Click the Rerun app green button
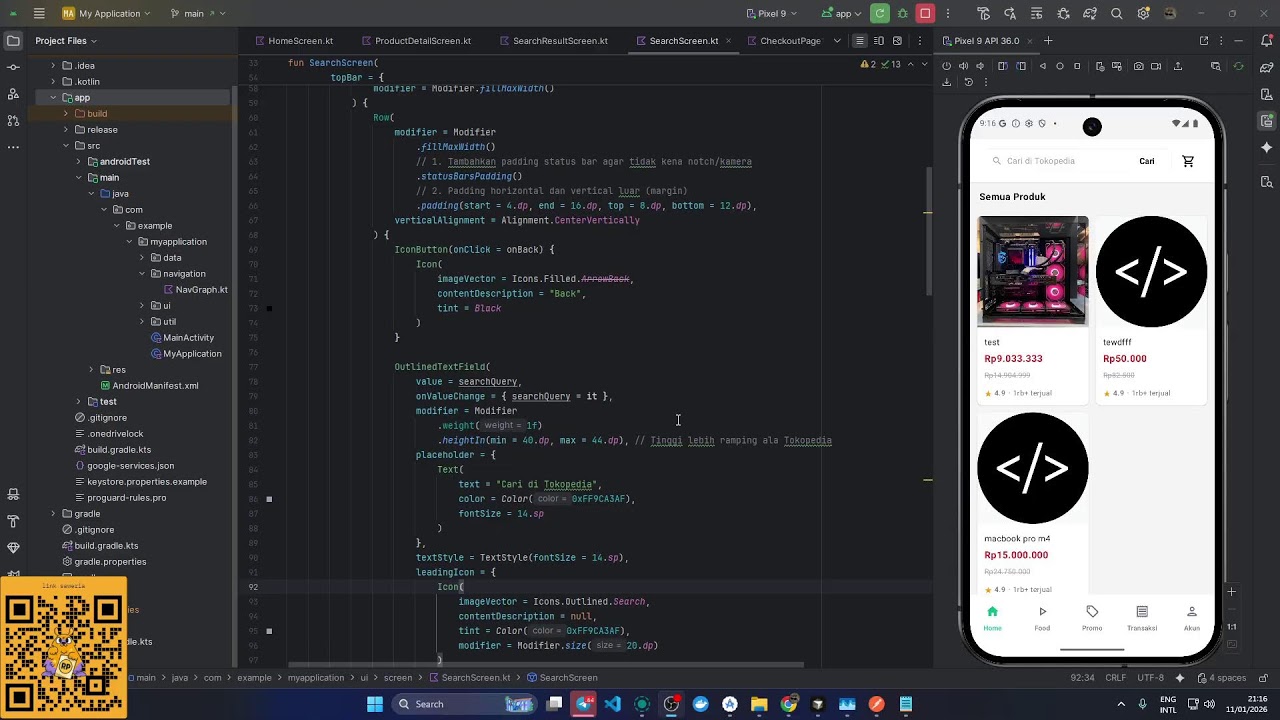Screen dimensions: 1280x720 click(x=880, y=13)
